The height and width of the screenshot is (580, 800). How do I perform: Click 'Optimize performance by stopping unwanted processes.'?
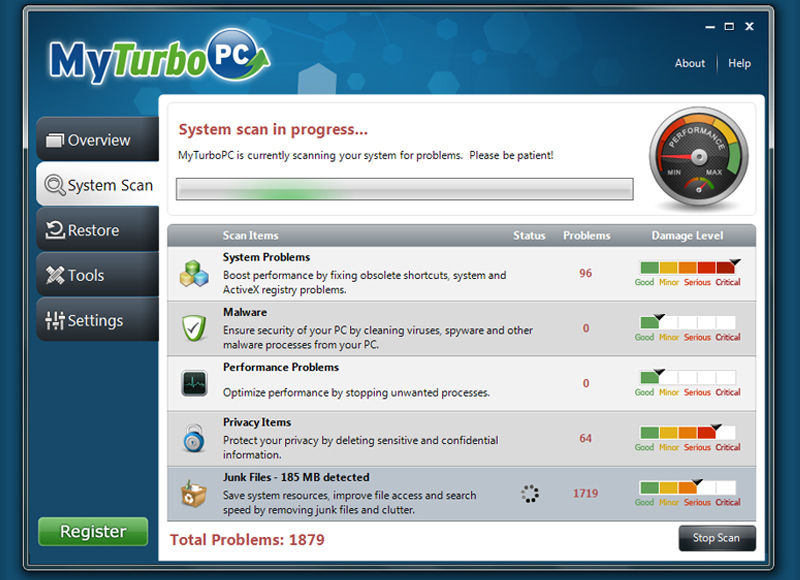[x=356, y=392]
